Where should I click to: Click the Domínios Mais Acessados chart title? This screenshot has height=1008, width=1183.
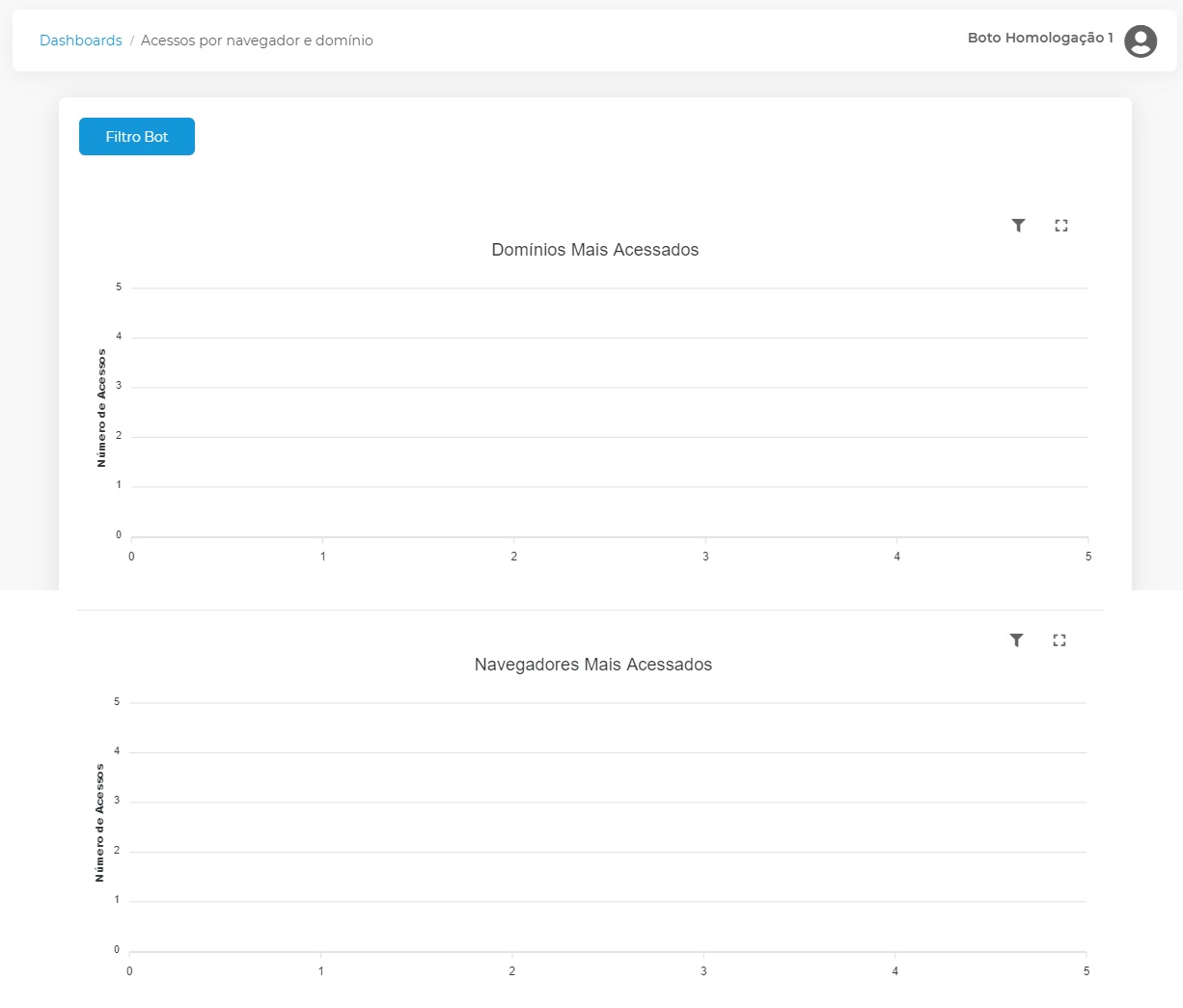594,250
